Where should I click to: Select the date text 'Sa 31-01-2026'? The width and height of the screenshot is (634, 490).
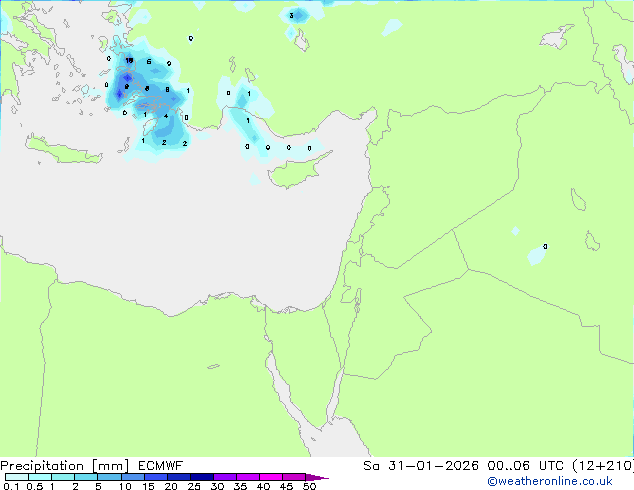click(421, 466)
